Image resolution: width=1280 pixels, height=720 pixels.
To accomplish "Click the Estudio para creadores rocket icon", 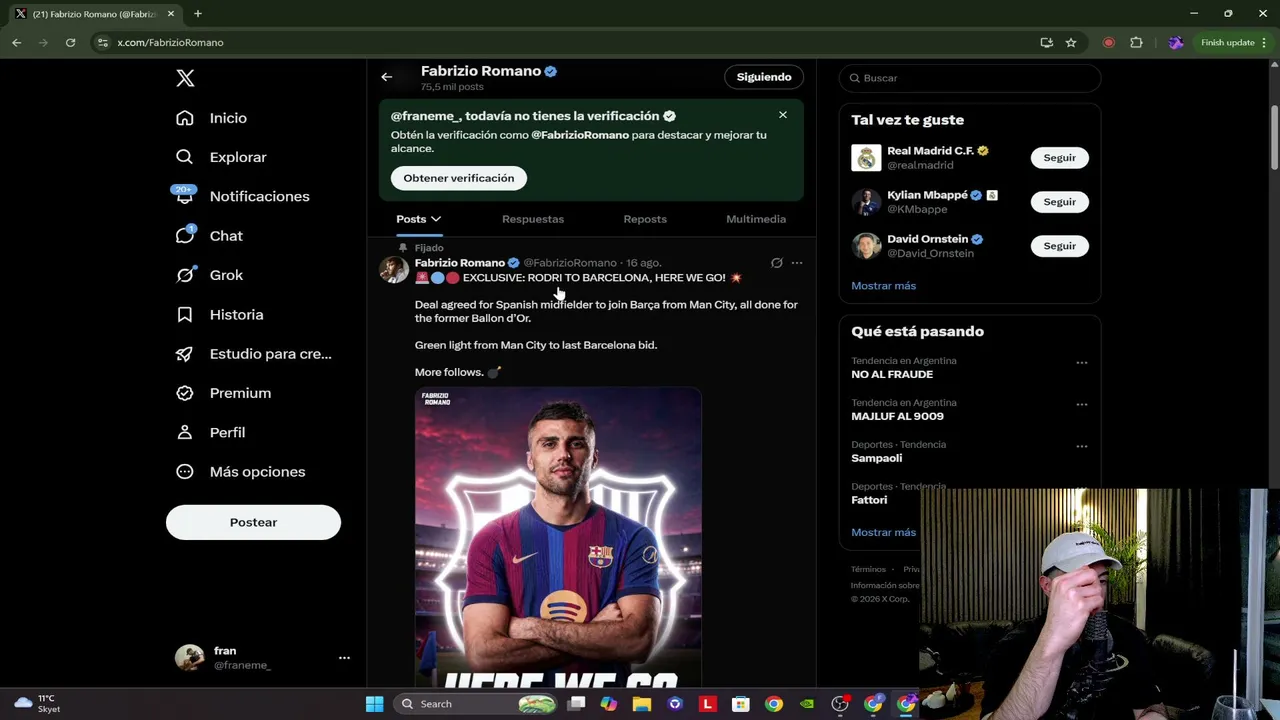I will [185, 354].
